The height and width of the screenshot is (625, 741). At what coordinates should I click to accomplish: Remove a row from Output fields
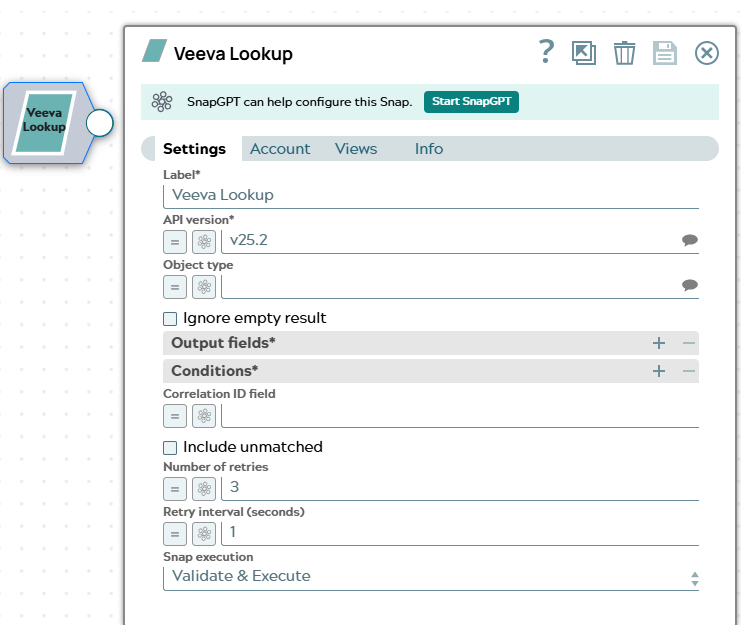[x=689, y=343]
